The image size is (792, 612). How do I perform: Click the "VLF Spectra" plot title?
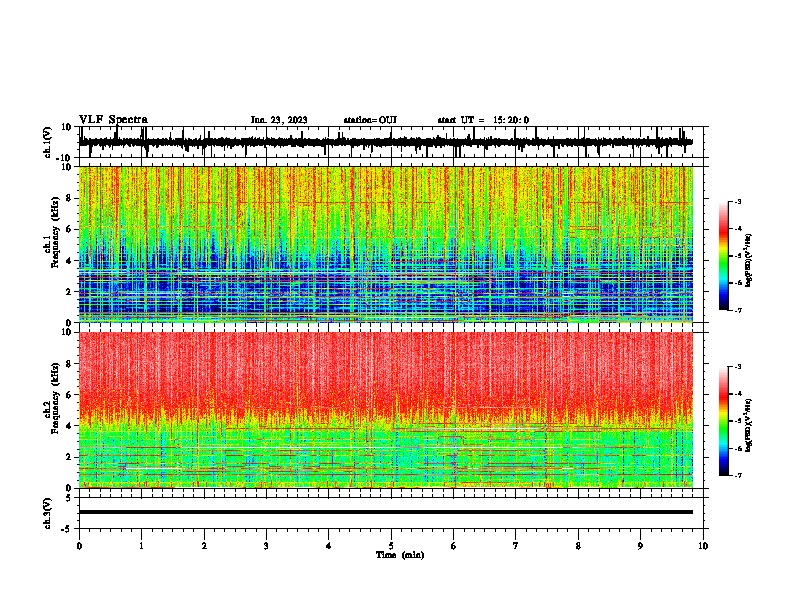(113, 120)
